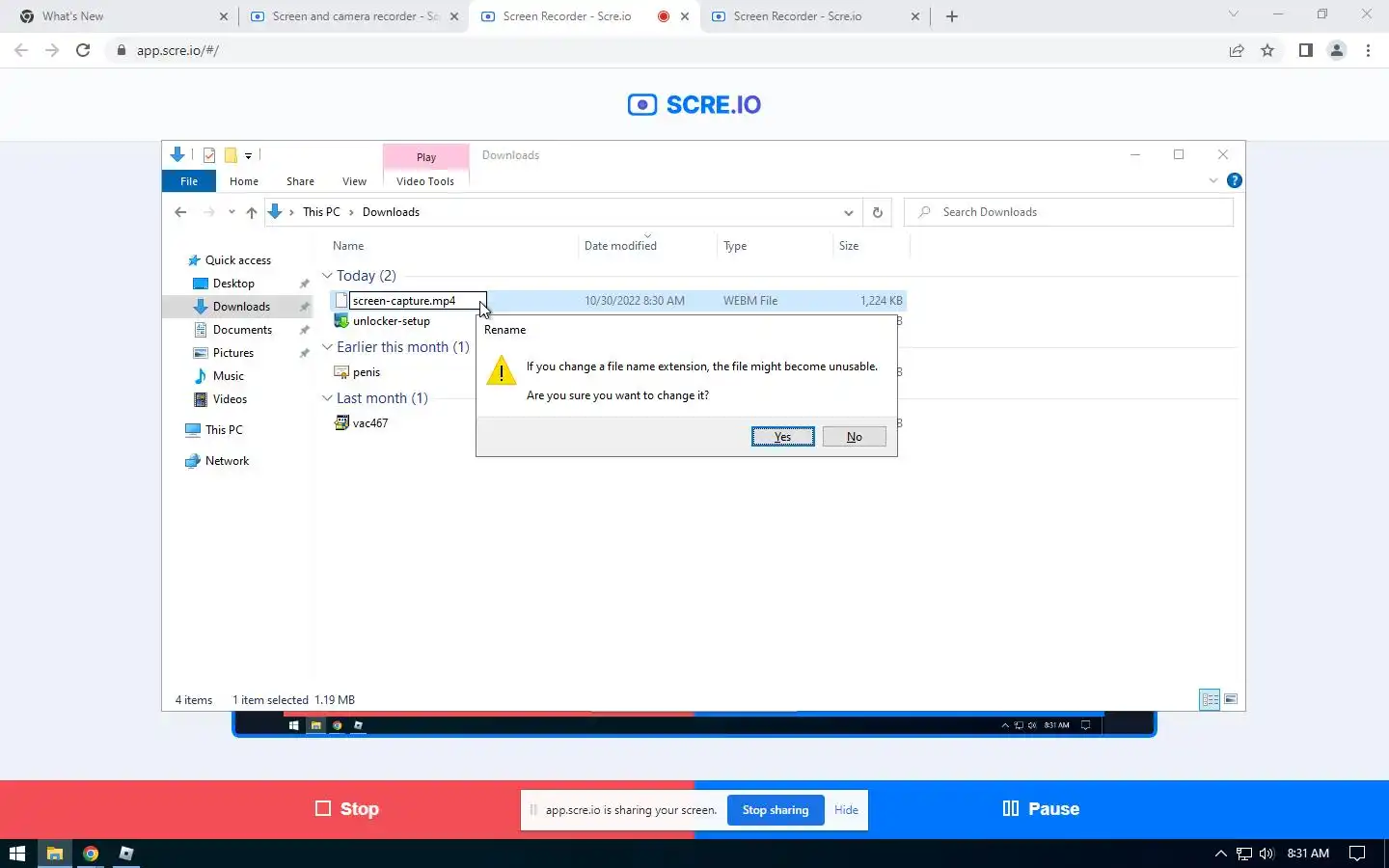
Task: Switch to the What's New browser tab
Action: [x=123, y=16]
